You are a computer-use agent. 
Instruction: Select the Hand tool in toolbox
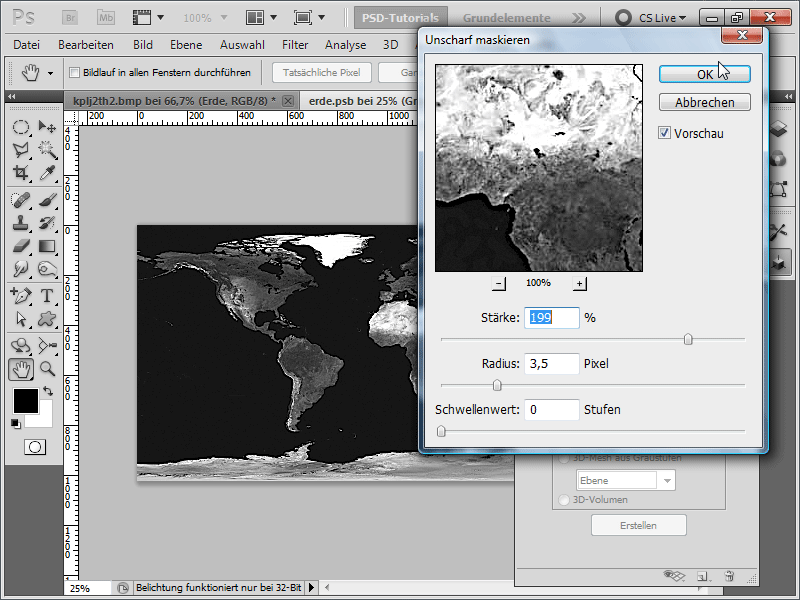21,369
